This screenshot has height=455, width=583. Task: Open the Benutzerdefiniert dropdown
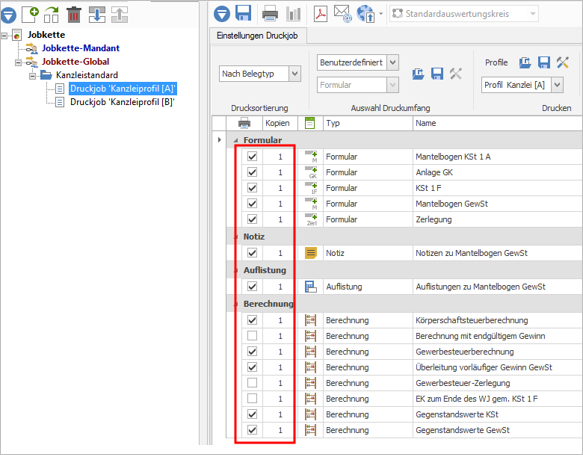pyautogui.click(x=393, y=62)
